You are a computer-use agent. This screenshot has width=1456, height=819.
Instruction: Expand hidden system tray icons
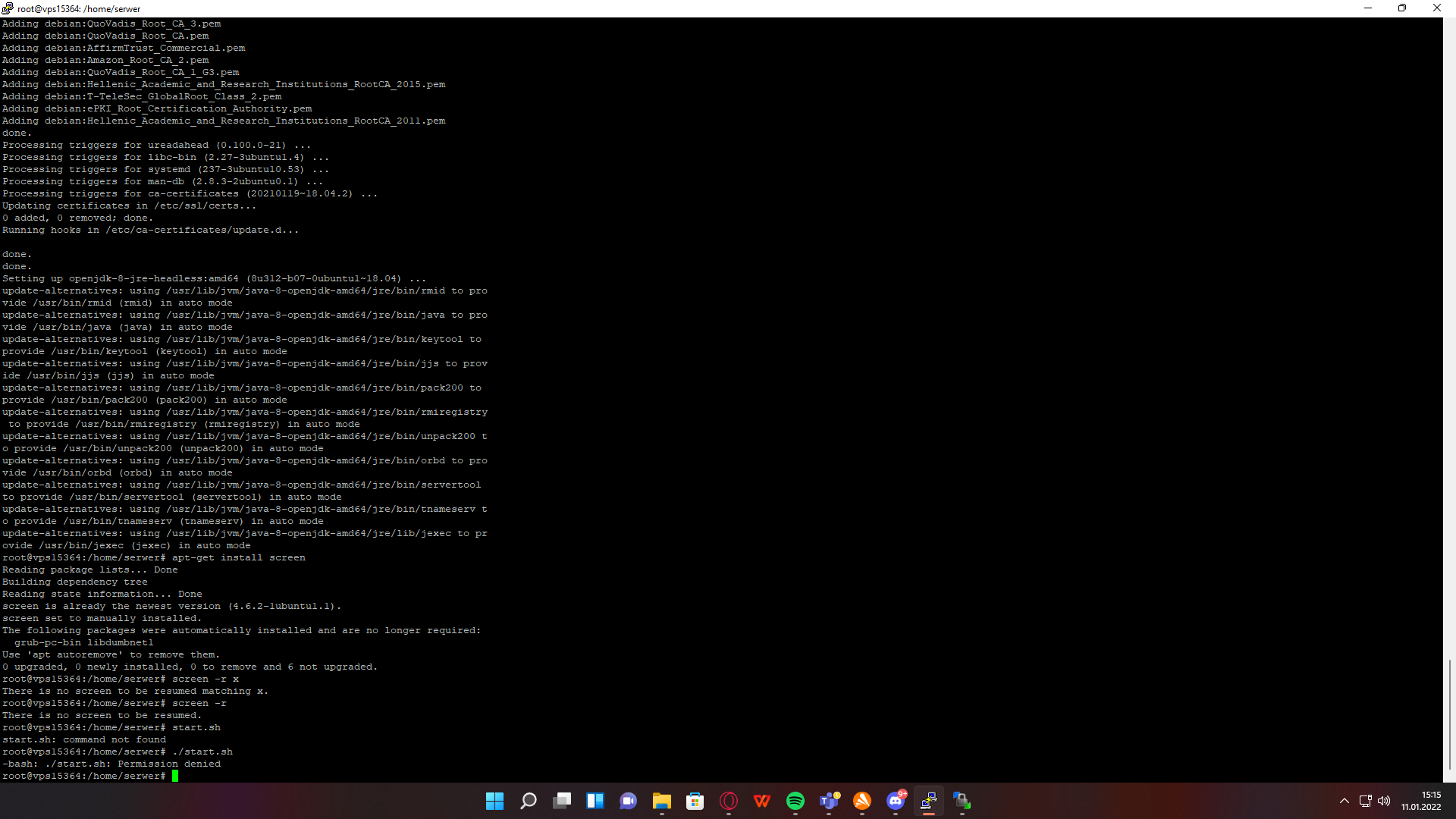pyautogui.click(x=1345, y=801)
